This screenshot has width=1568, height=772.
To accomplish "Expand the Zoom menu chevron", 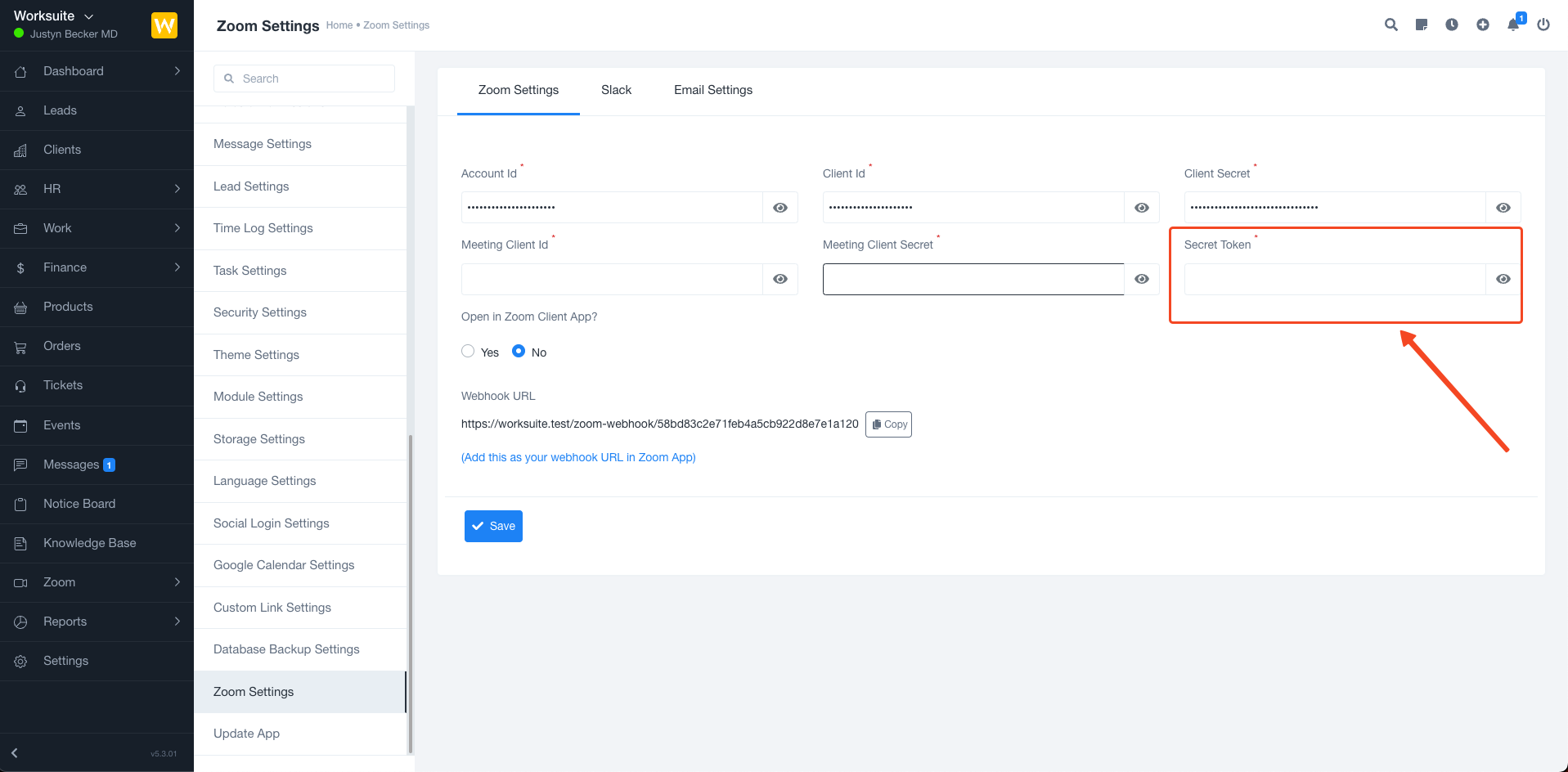I will pyautogui.click(x=177, y=582).
